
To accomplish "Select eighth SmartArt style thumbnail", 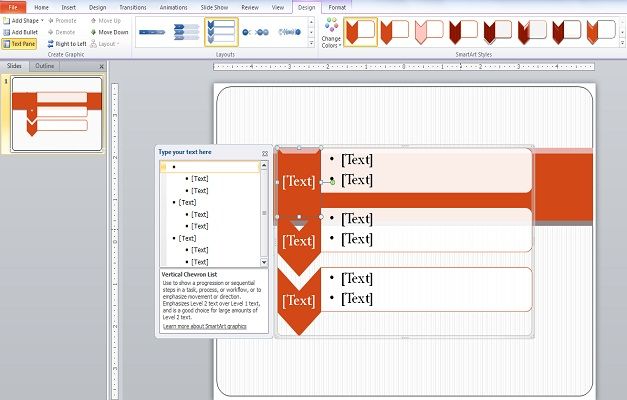I will tap(601, 32).
